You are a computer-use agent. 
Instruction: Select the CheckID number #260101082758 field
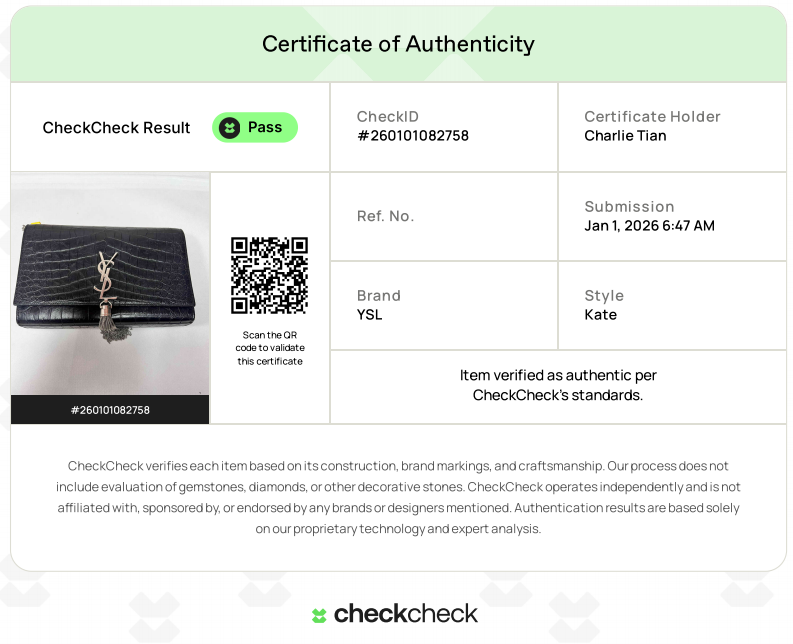pos(413,136)
